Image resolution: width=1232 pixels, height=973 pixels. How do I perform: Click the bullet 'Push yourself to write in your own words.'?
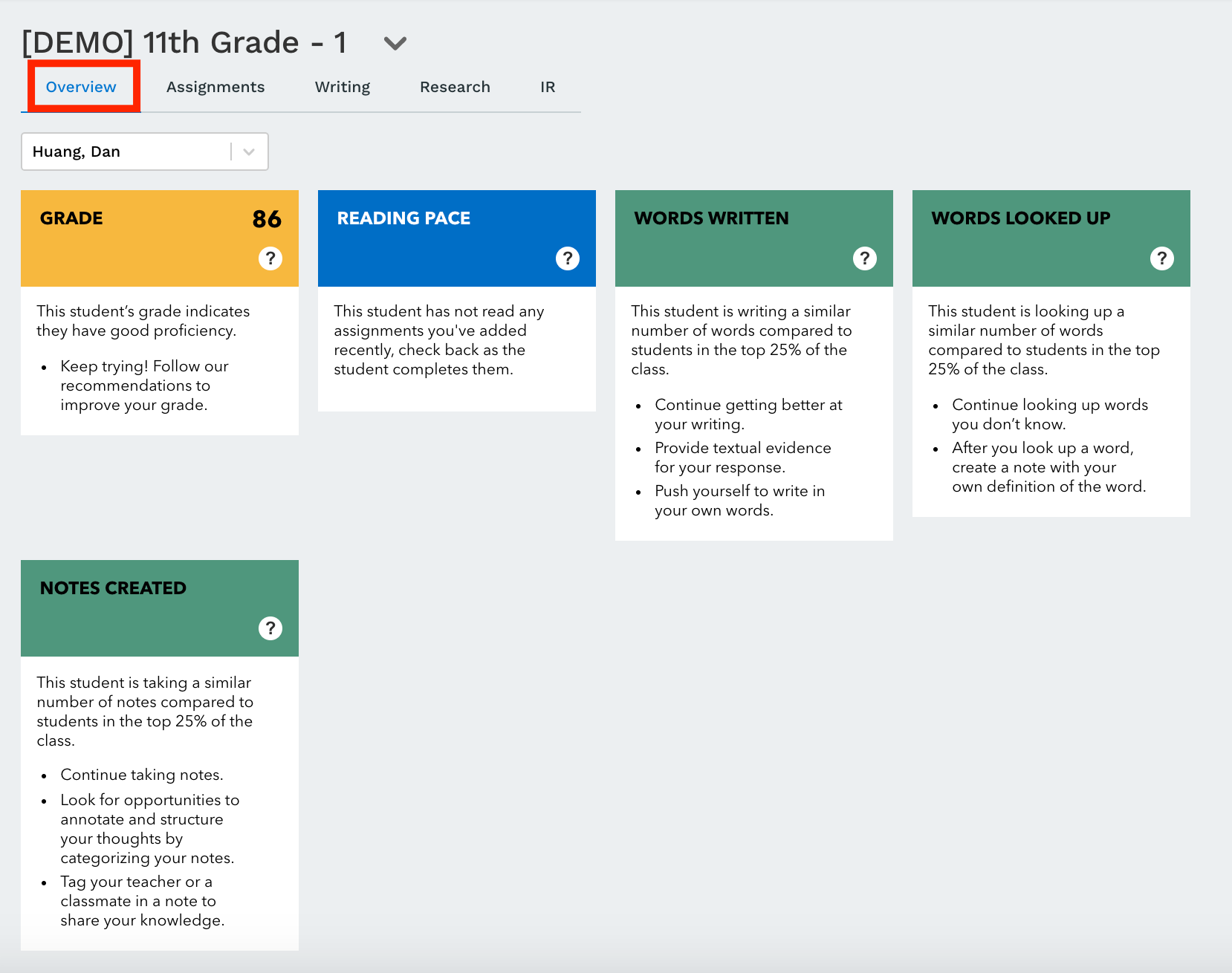click(x=740, y=501)
